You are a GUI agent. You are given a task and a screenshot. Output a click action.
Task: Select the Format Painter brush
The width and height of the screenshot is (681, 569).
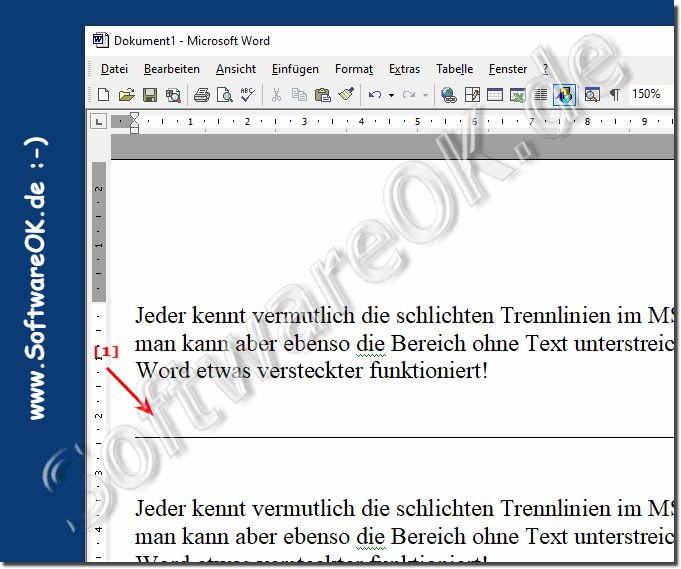[346, 94]
